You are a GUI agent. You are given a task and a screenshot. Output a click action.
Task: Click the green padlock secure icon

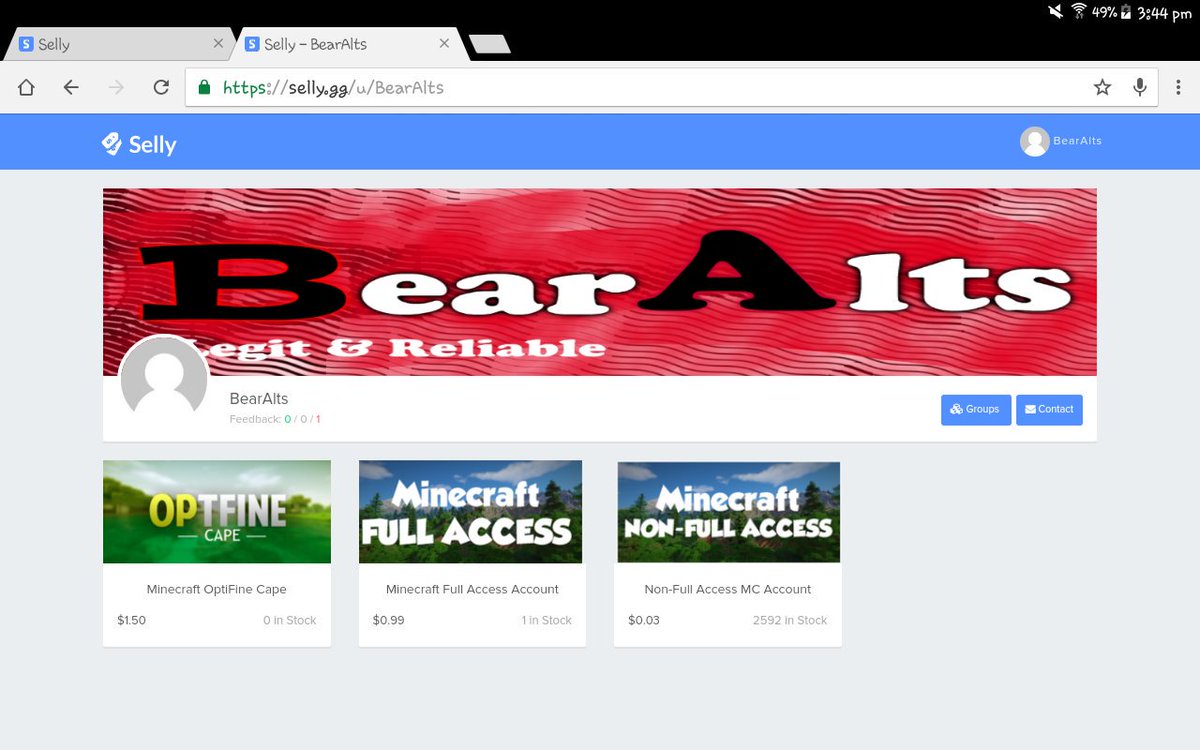(x=204, y=87)
